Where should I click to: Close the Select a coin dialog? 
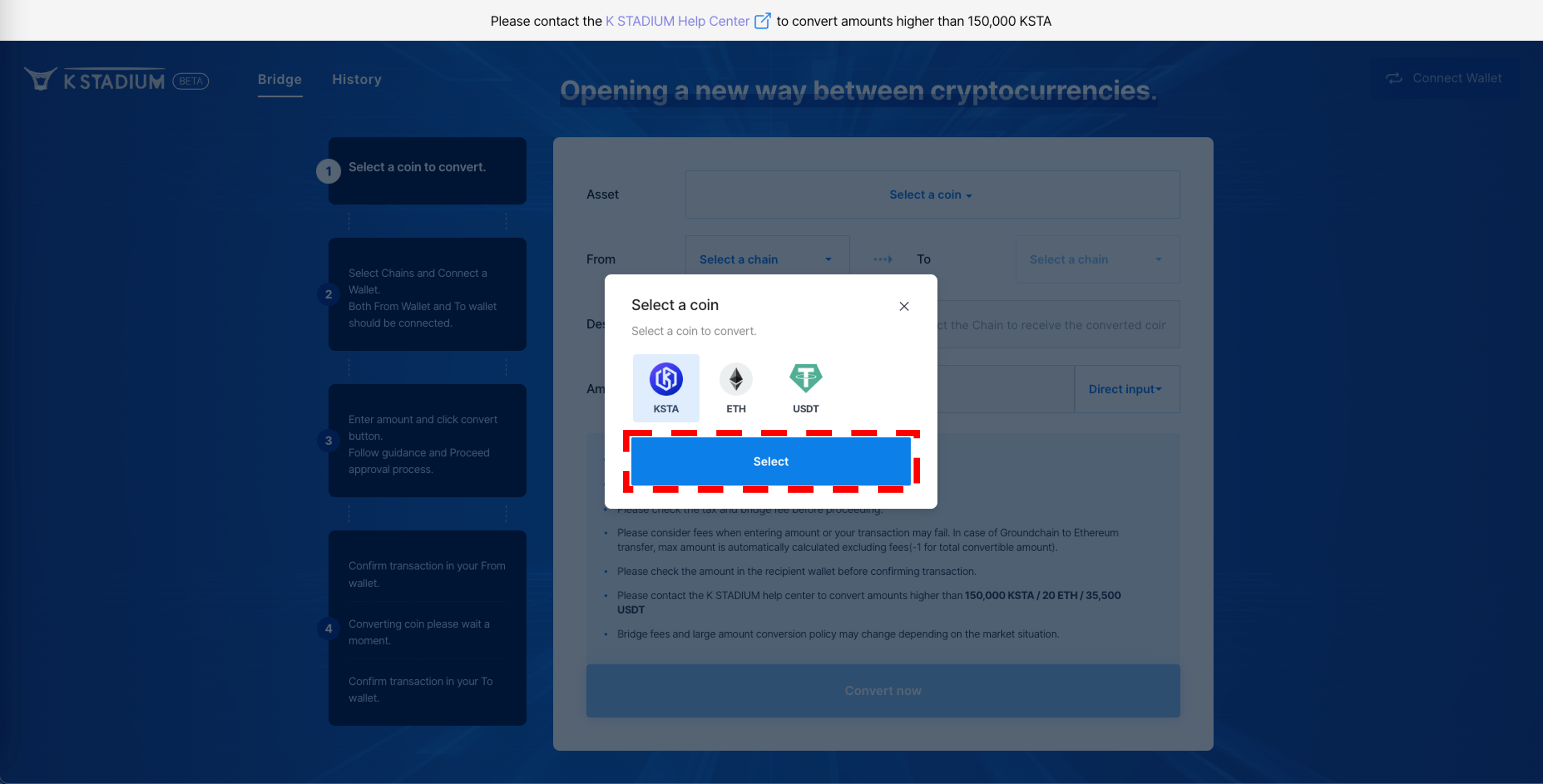pos(904,306)
